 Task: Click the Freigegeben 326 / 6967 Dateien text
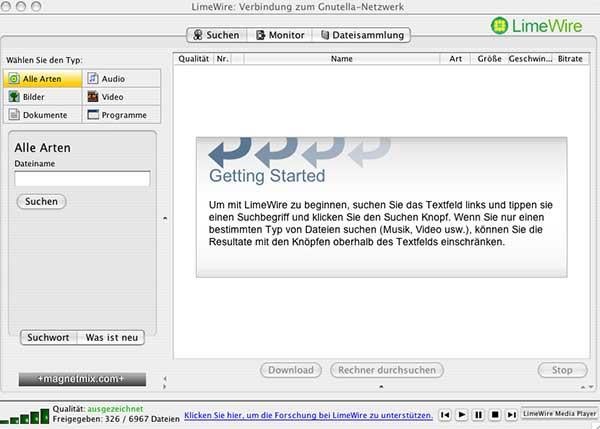pos(116,419)
